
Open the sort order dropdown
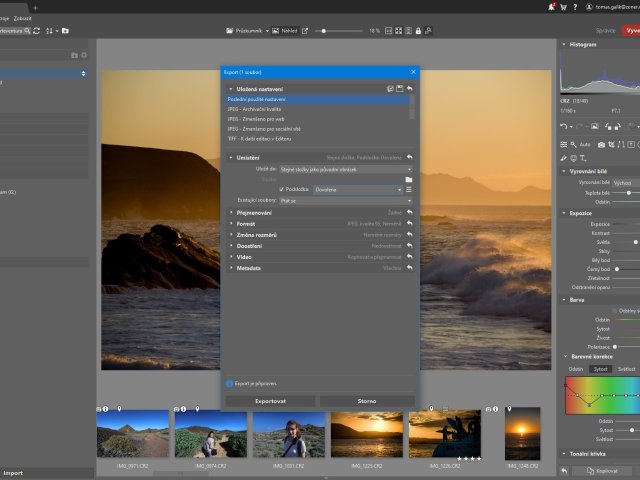tap(51, 31)
